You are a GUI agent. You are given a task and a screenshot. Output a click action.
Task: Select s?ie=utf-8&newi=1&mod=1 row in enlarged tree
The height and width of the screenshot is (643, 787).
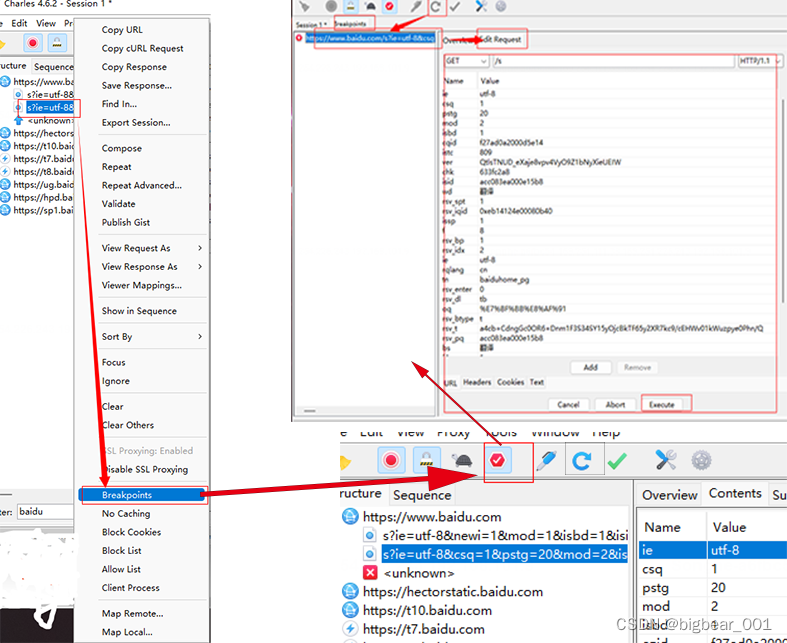click(504, 536)
